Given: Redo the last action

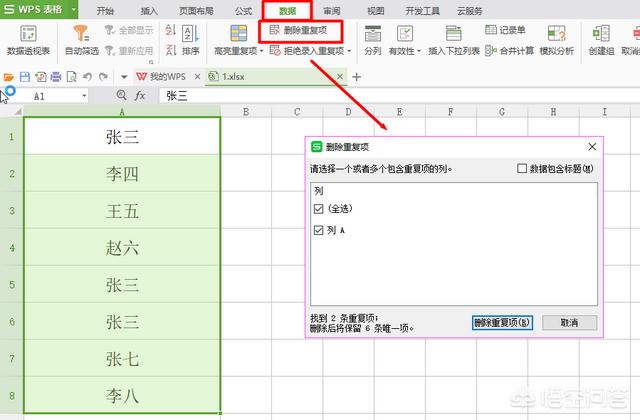Looking at the screenshot, I should pyautogui.click(x=103, y=77).
